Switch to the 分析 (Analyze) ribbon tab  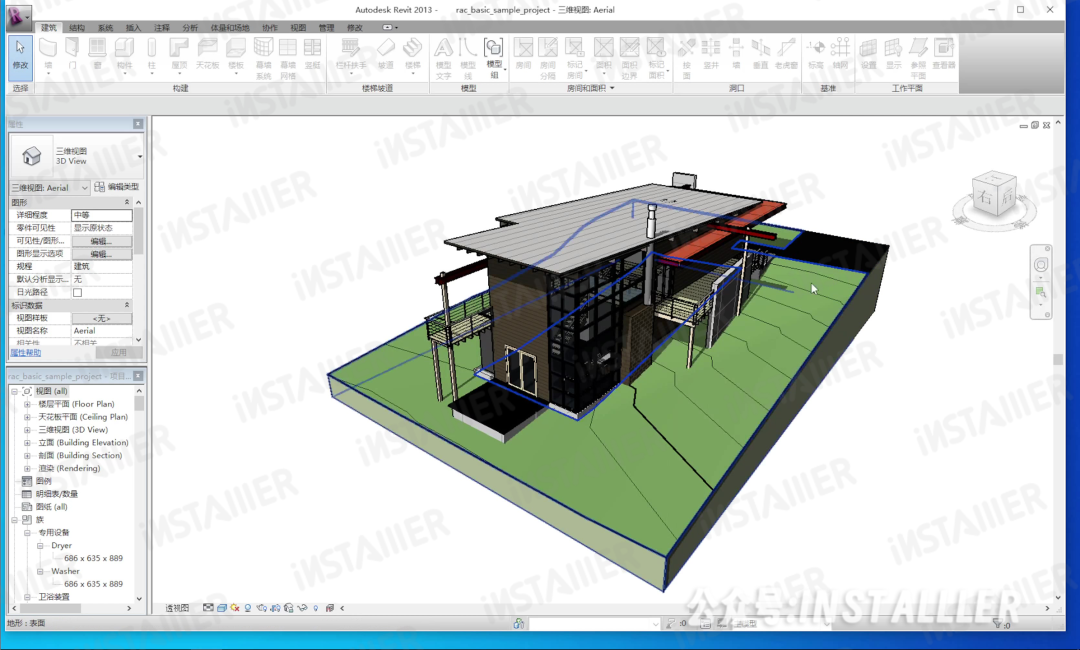(x=190, y=28)
